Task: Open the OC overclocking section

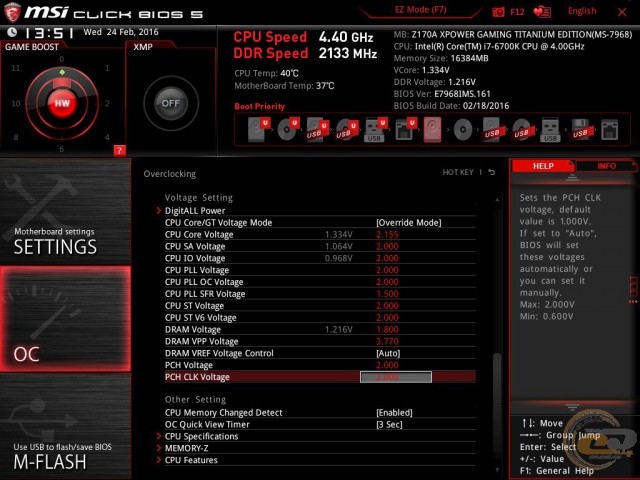Action: [65, 319]
